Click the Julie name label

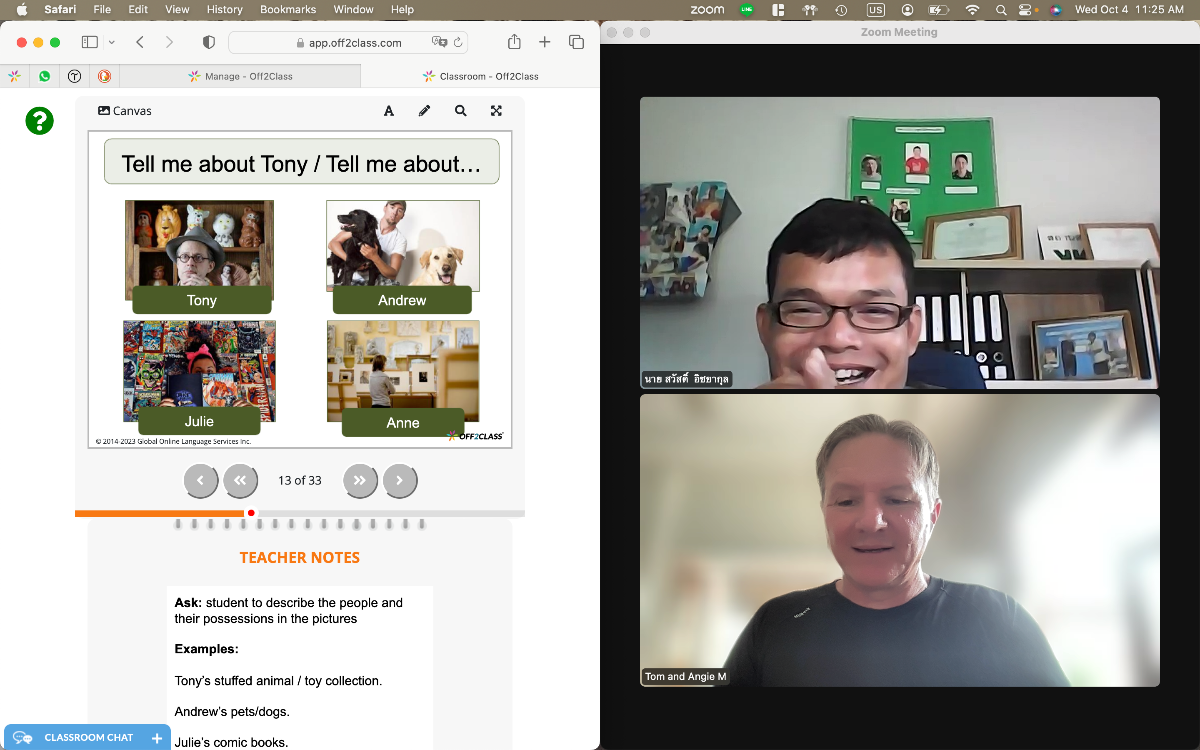tap(199, 421)
